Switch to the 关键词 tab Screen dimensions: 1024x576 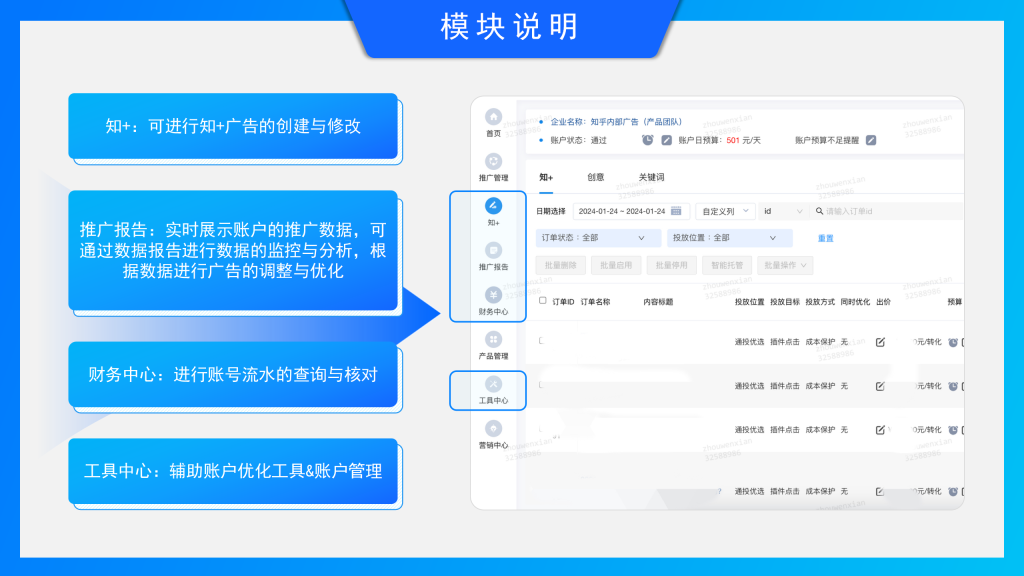tap(651, 177)
